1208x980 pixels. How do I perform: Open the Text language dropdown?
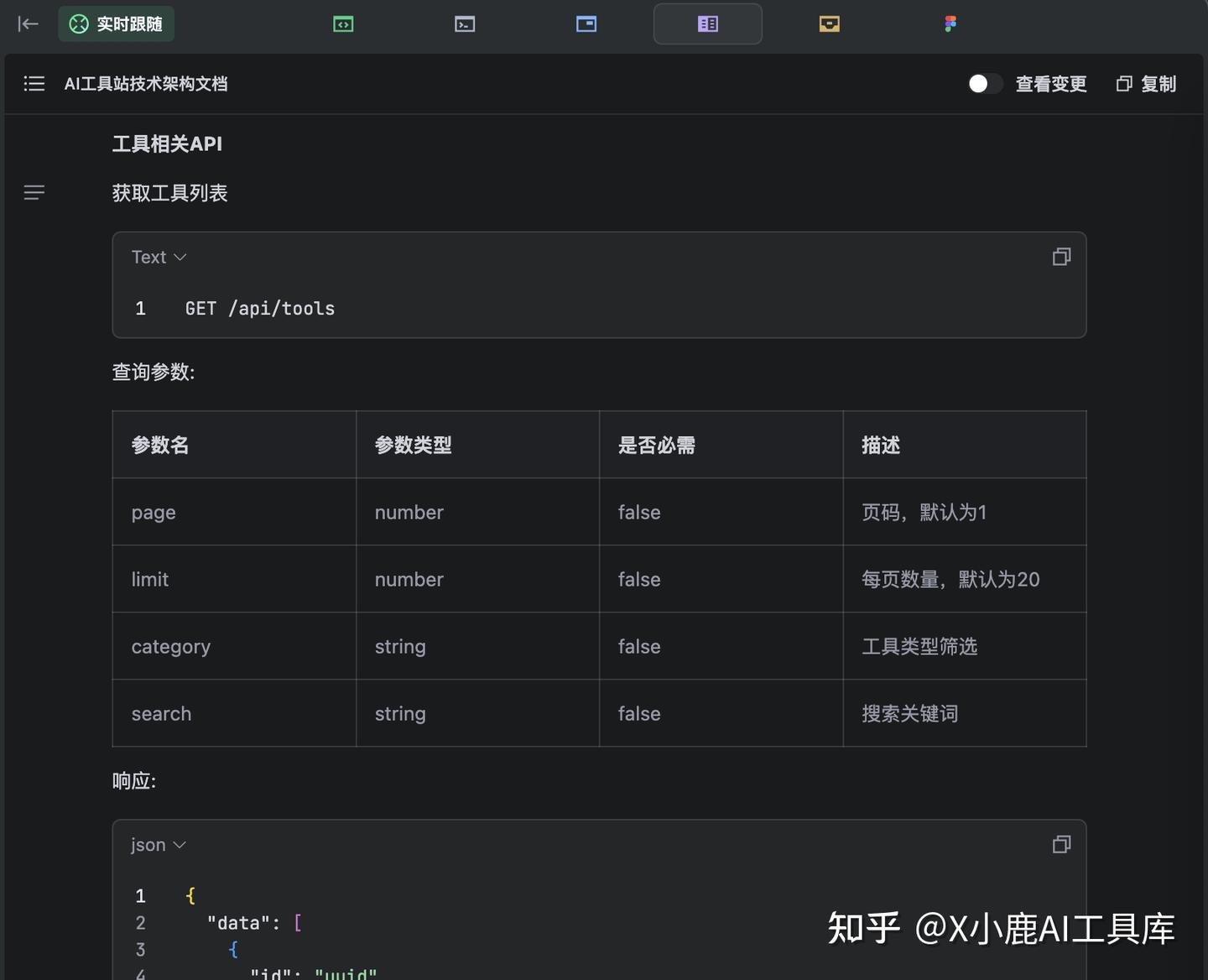[x=158, y=257]
